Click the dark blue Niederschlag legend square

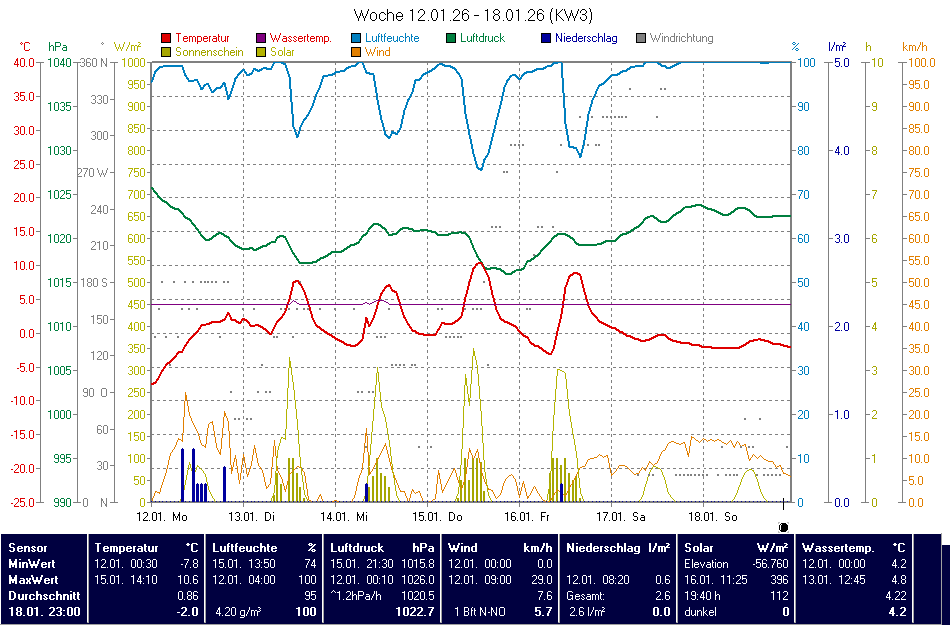[546, 39]
